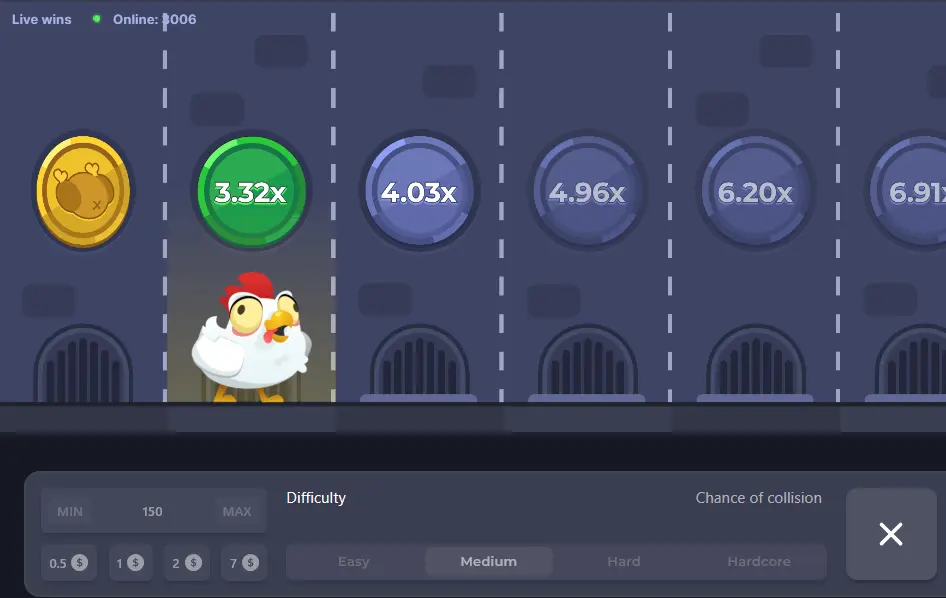Open the Live wins panel

[x=41, y=18]
